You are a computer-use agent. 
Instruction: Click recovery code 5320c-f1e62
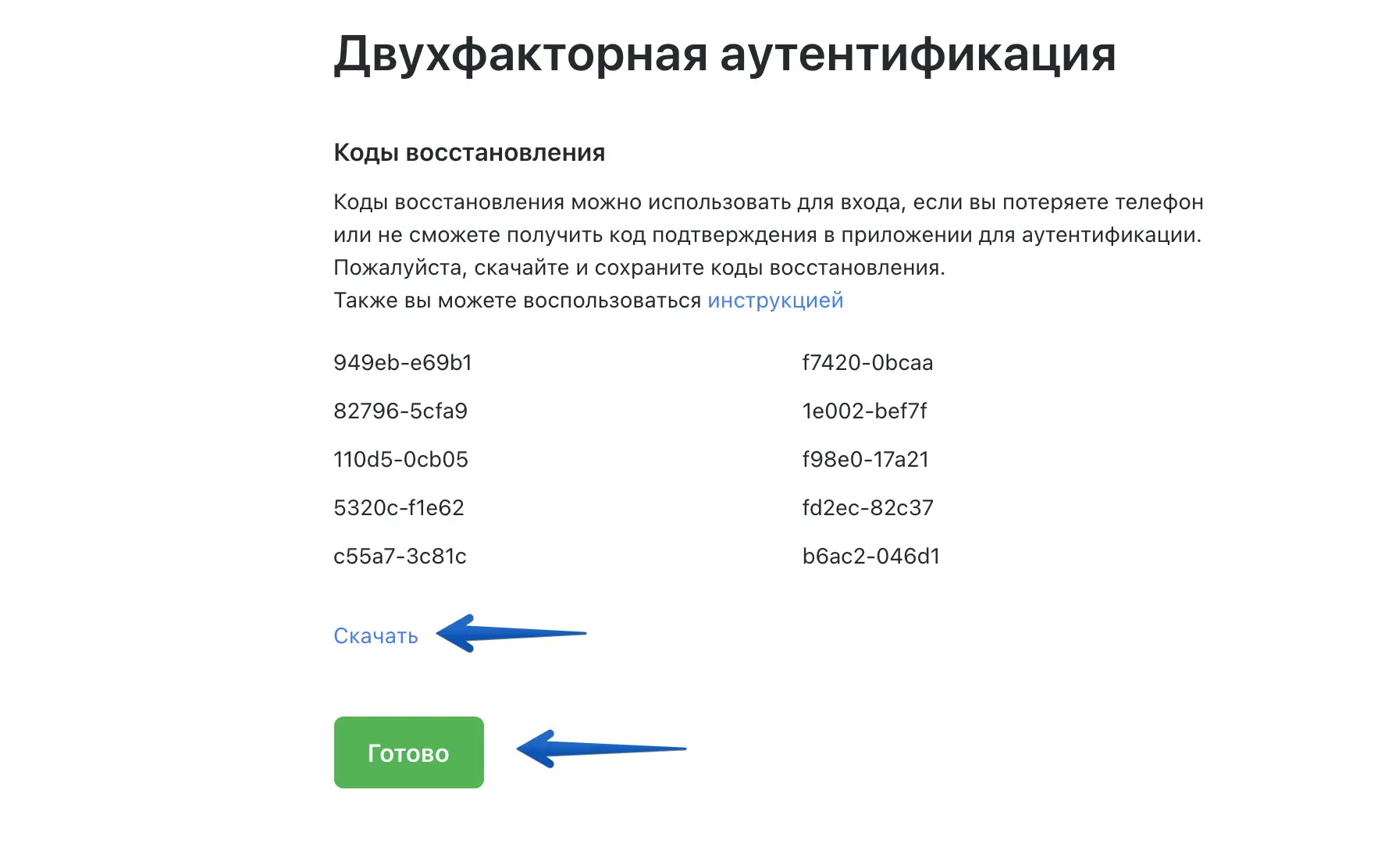tap(399, 508)
